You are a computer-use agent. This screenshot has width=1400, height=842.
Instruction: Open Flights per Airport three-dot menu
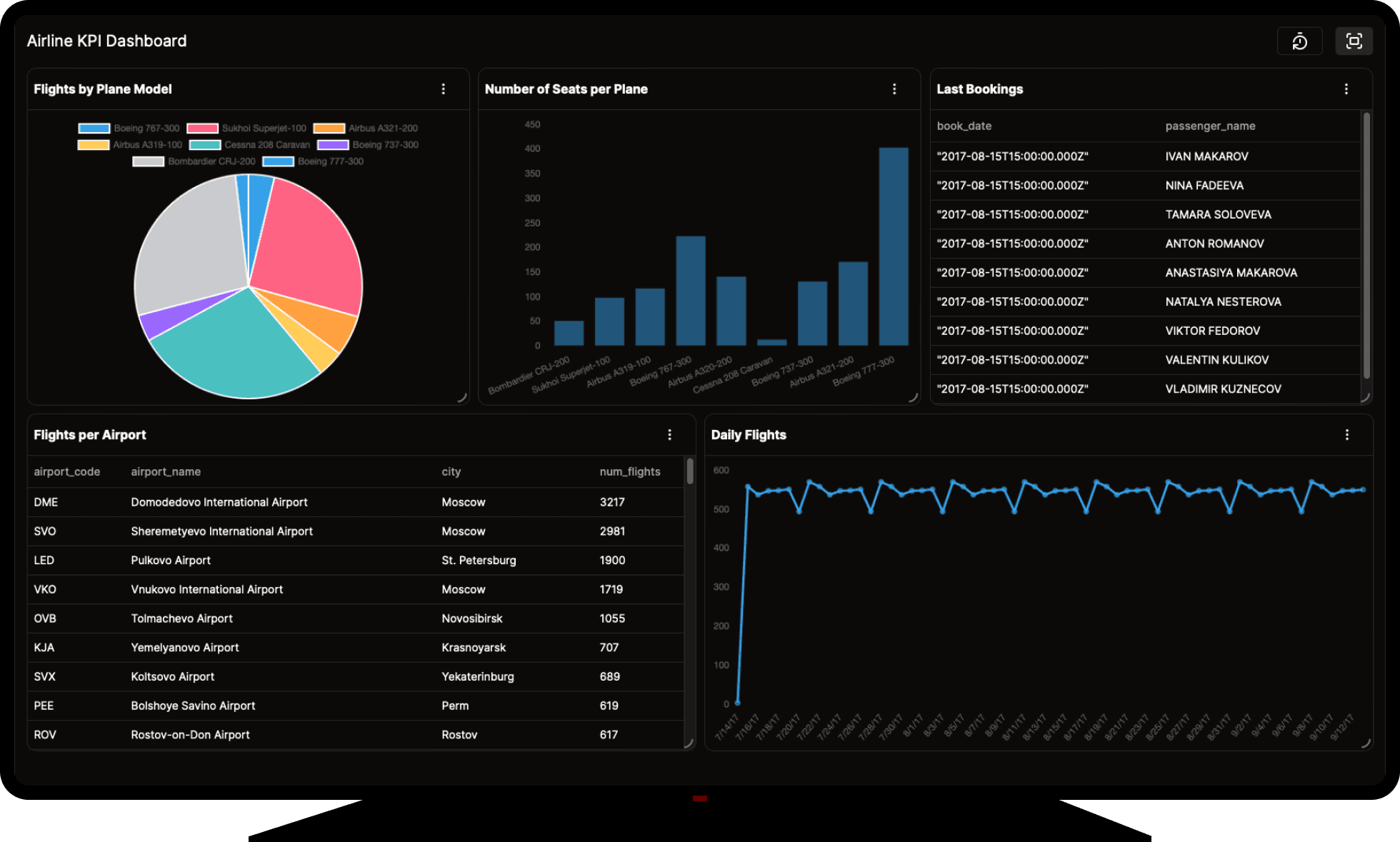669,435
